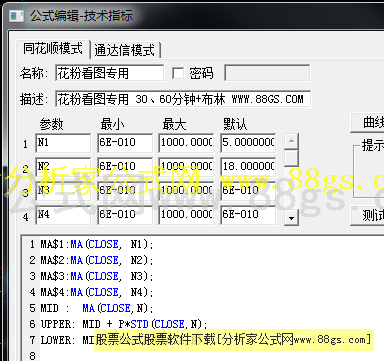Click the 测试 button on right edge
The width and height of the screenshot is (384, 361).
(368, 216)
